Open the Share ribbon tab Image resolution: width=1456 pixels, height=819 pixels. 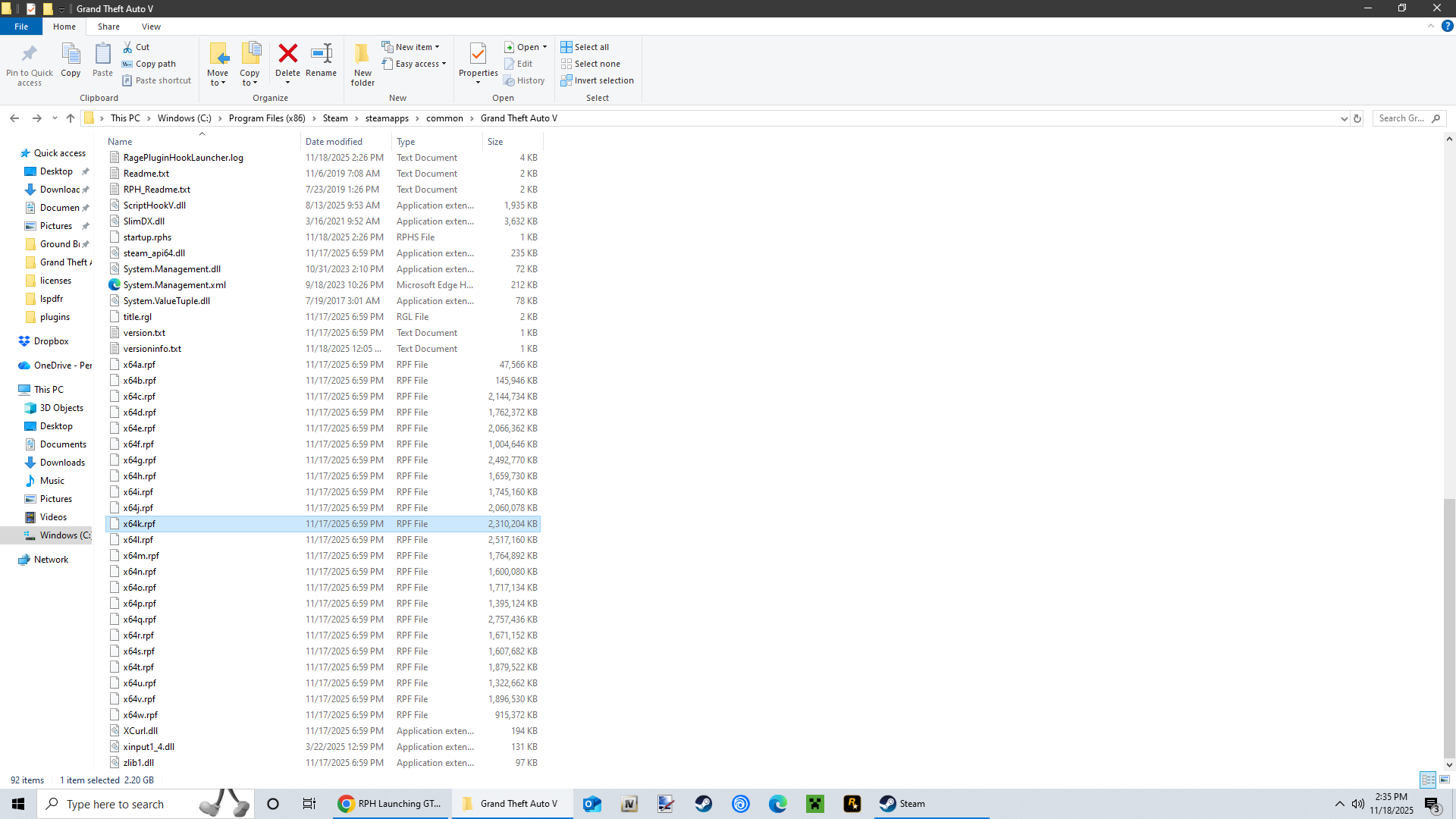coord(108,27)
